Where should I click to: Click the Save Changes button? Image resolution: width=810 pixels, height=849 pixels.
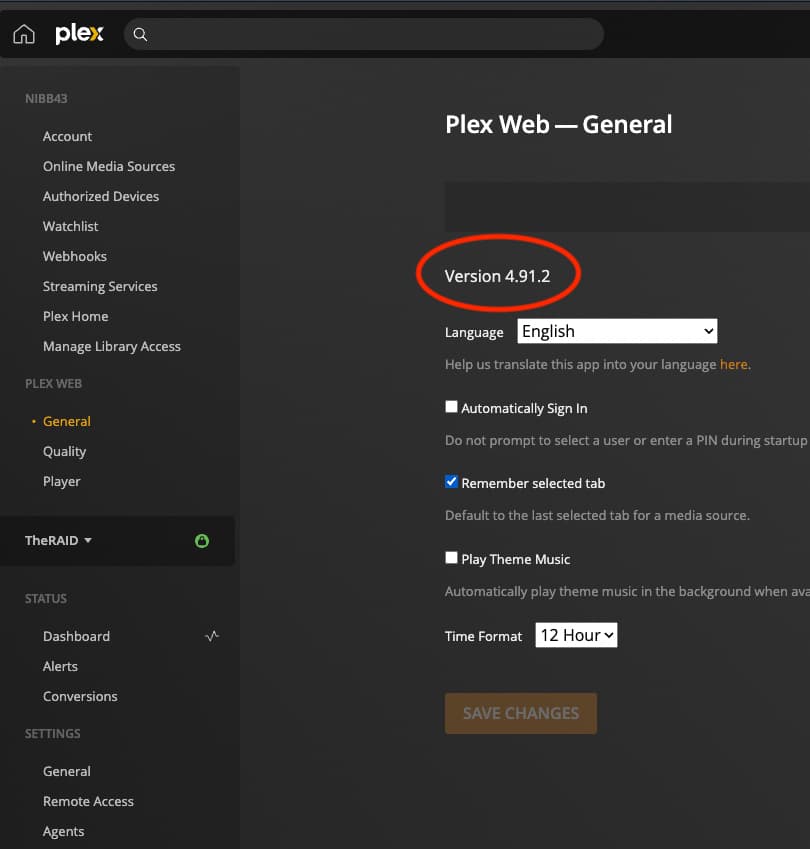[521, 713]
